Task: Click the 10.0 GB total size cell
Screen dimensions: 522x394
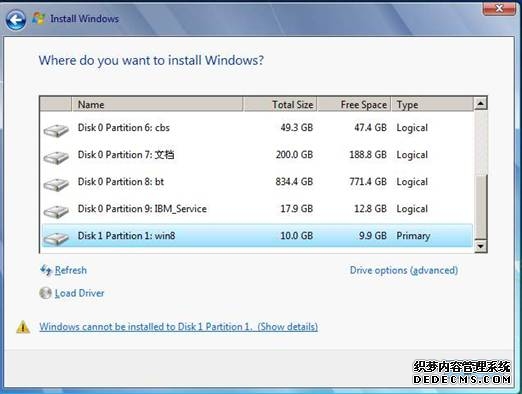Action: (x=297, y=236)
